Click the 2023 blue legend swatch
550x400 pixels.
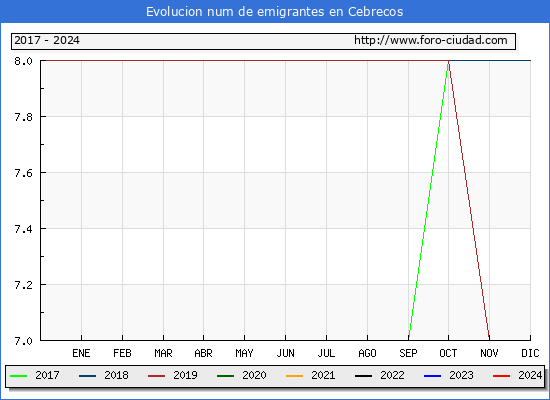(x=432, y=376)
